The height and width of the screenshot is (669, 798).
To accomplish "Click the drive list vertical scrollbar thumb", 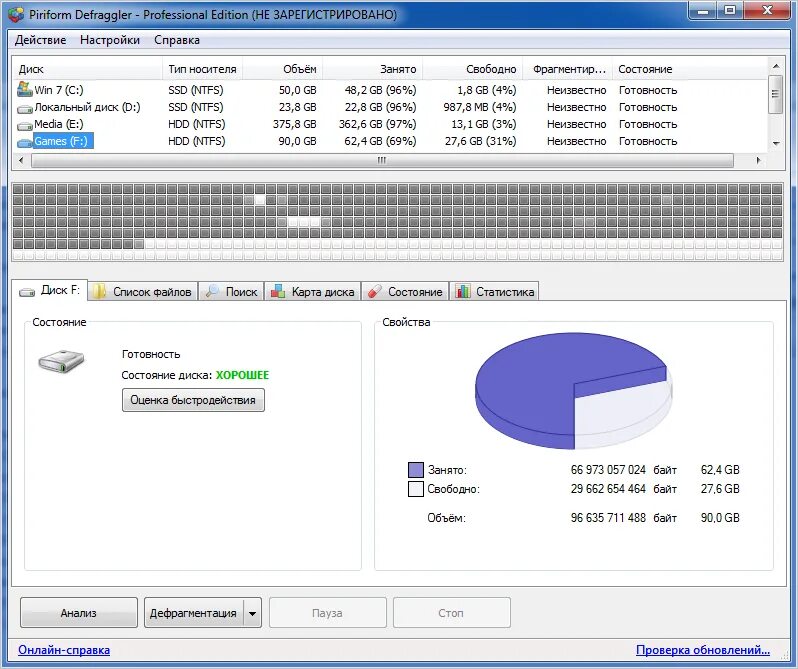I will 776,94.
